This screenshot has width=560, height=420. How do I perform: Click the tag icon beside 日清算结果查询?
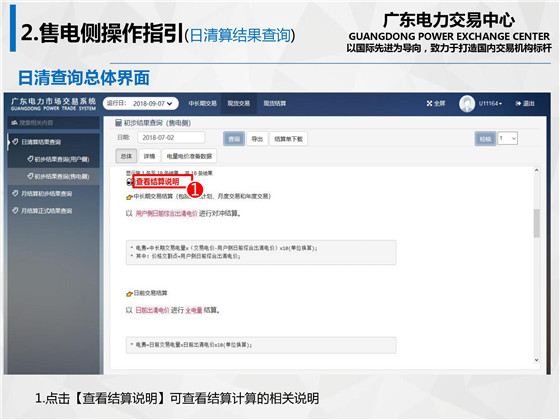click(x=15, y=142)
